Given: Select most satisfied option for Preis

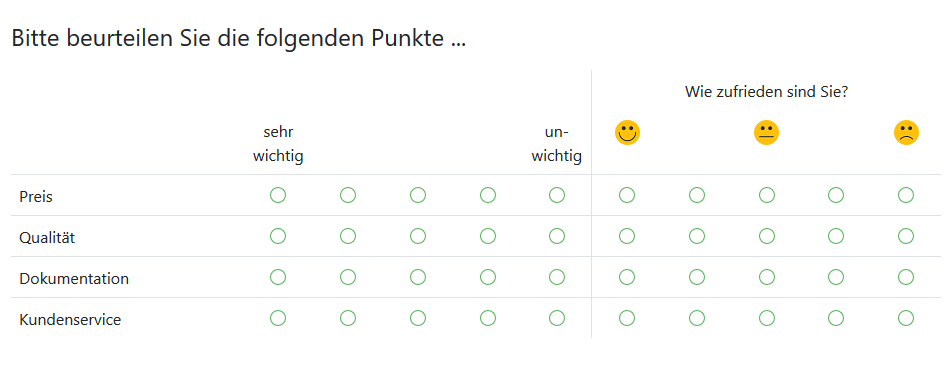Looking at the screenshot, I should point(627,195).
